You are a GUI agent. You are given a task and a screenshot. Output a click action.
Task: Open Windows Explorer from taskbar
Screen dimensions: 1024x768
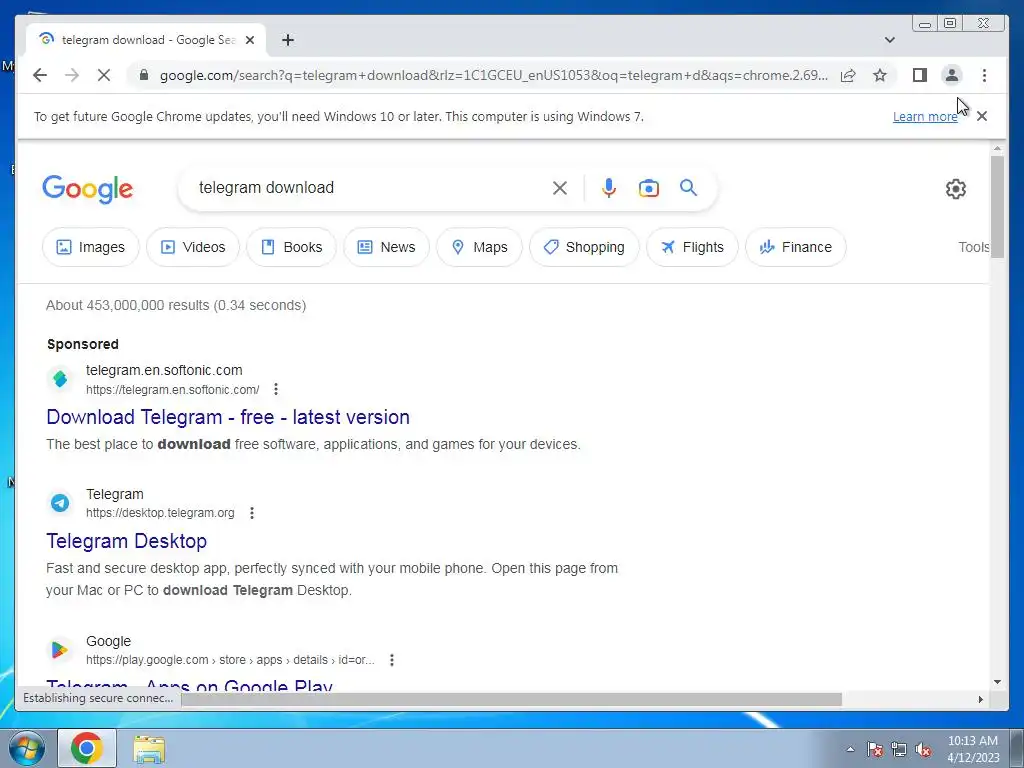click(150, 749)
